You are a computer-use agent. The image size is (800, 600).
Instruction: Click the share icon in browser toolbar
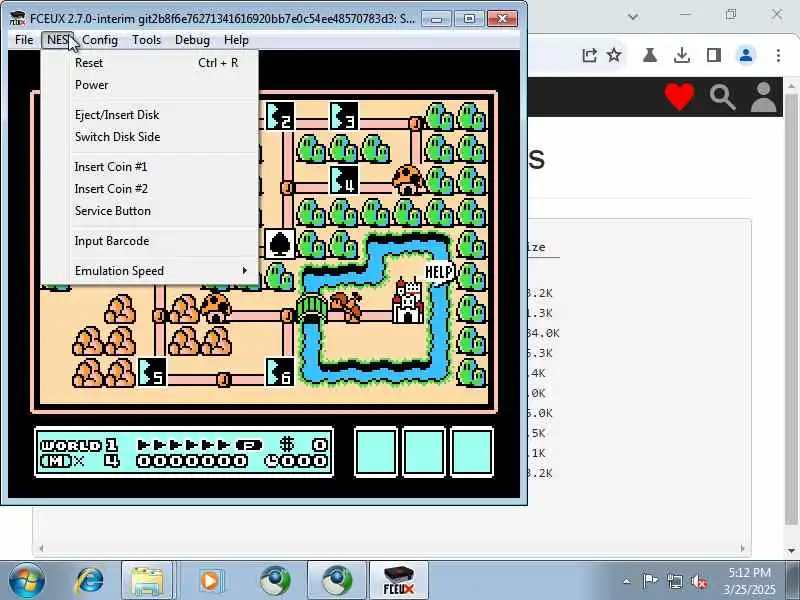click(589, 55)
